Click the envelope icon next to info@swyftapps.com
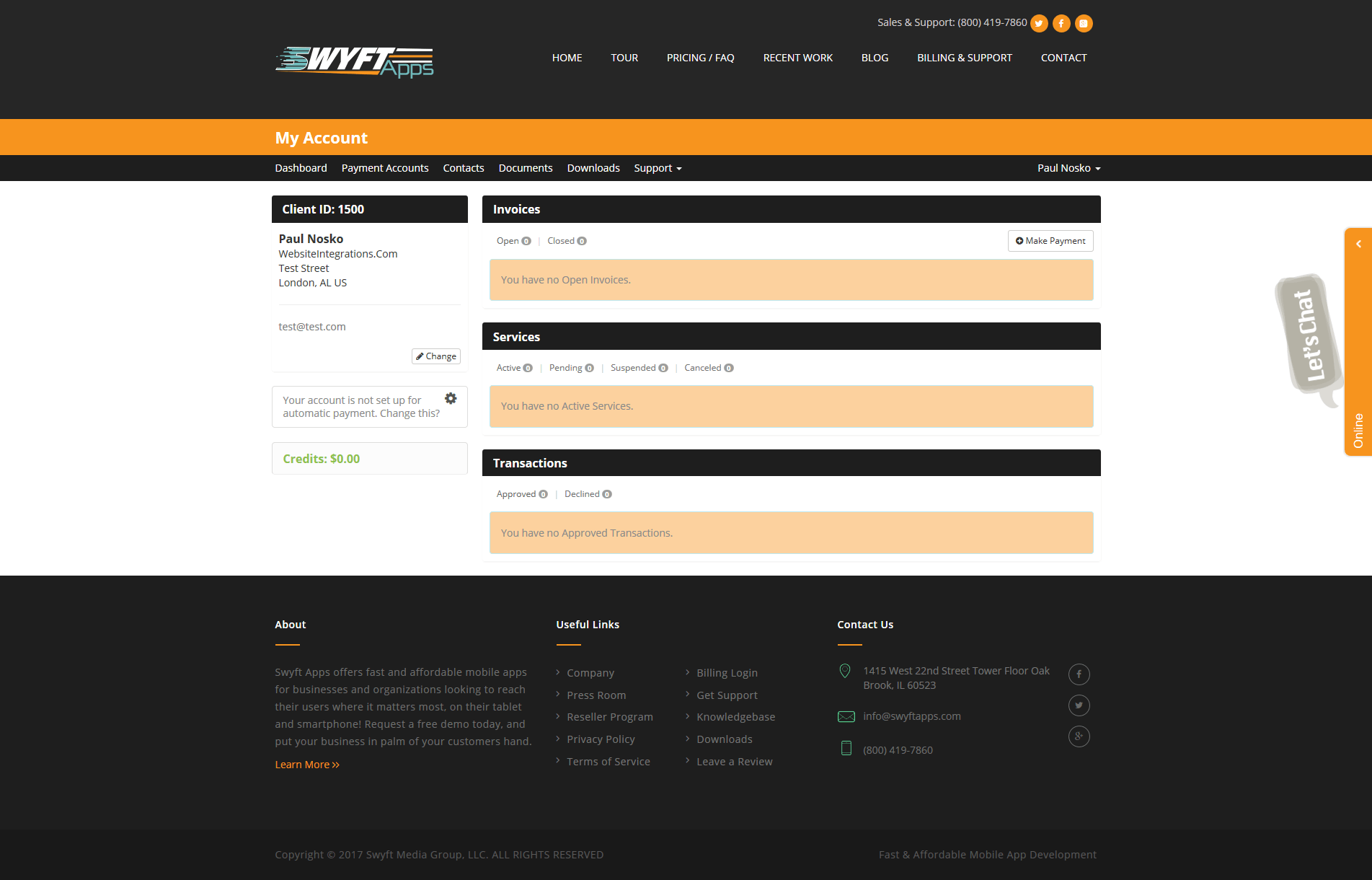 pyautogui.click(x=846, y=716)
